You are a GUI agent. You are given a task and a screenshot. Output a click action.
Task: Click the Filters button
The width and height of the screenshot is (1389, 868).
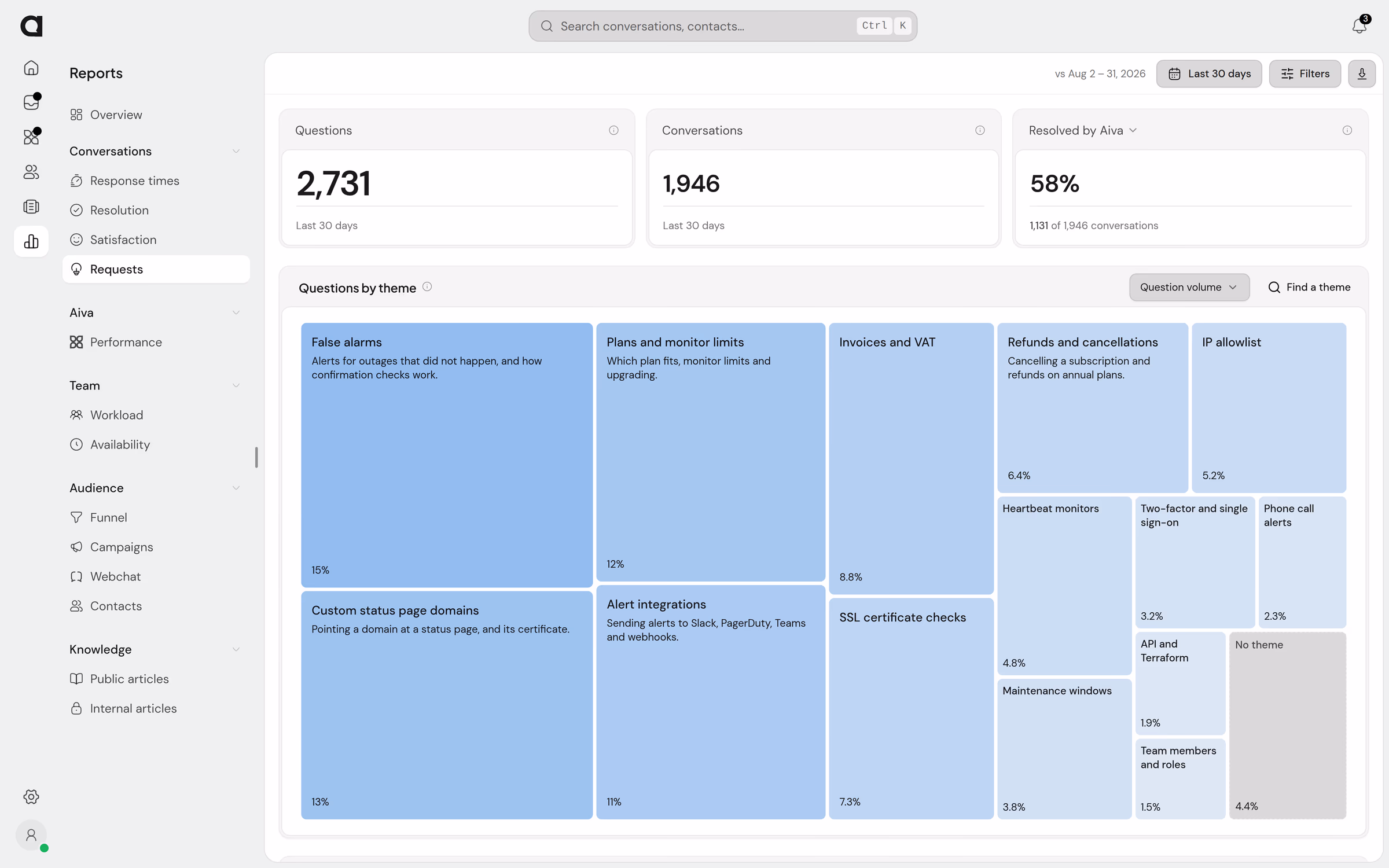tap(1305, 73)
